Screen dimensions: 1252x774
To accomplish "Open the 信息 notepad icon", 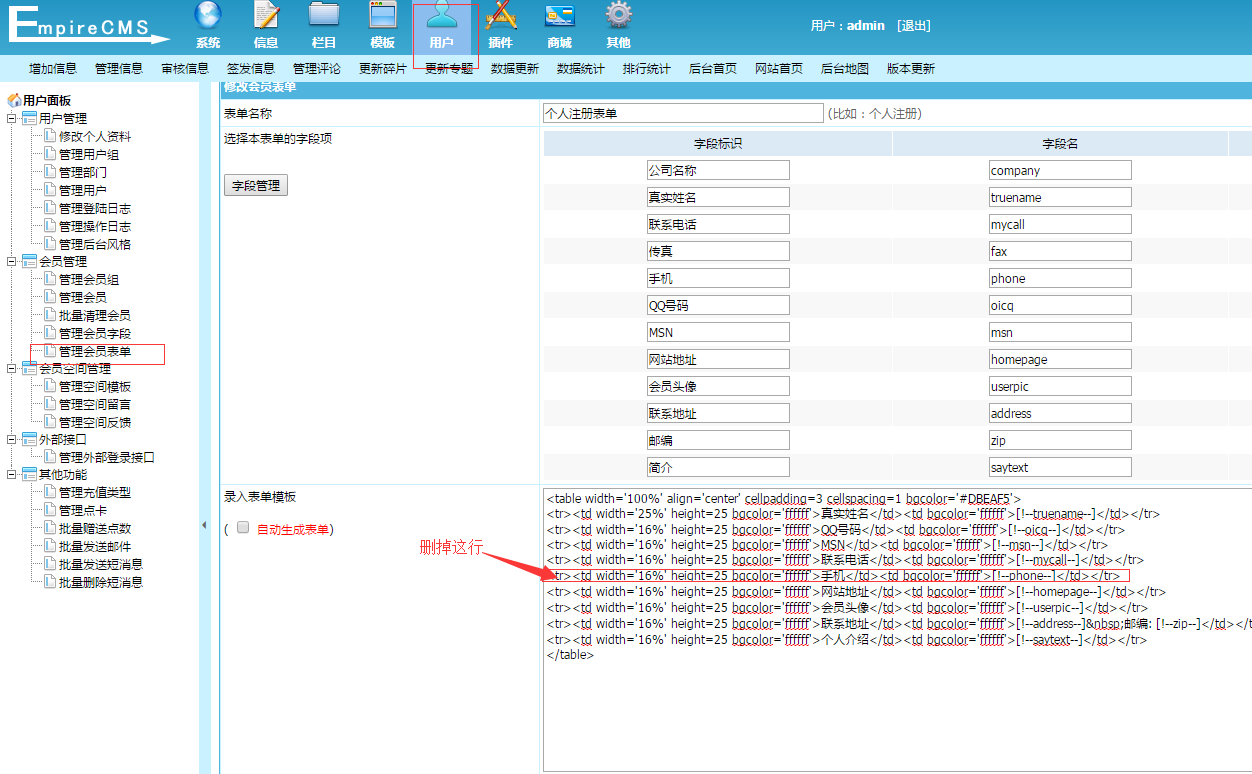I will point(266,17).
